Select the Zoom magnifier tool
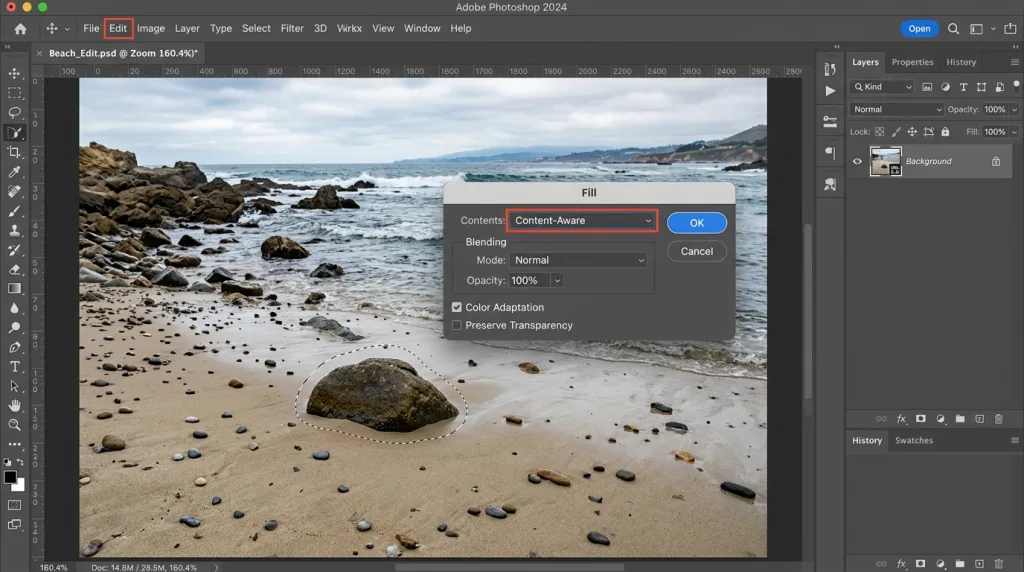 [x=14, y=425]
